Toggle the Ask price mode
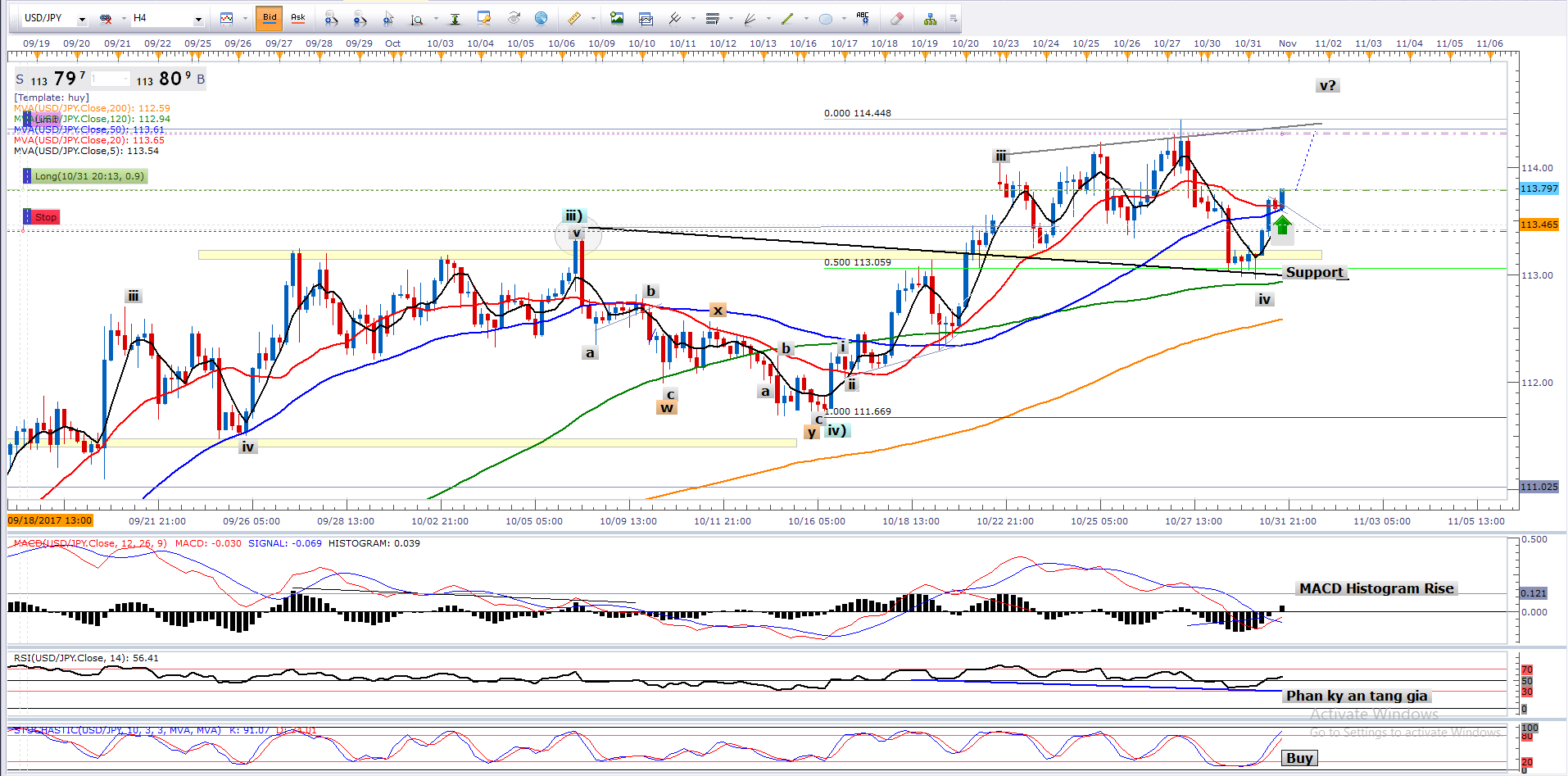The image size is (1568, 776). 298,18
